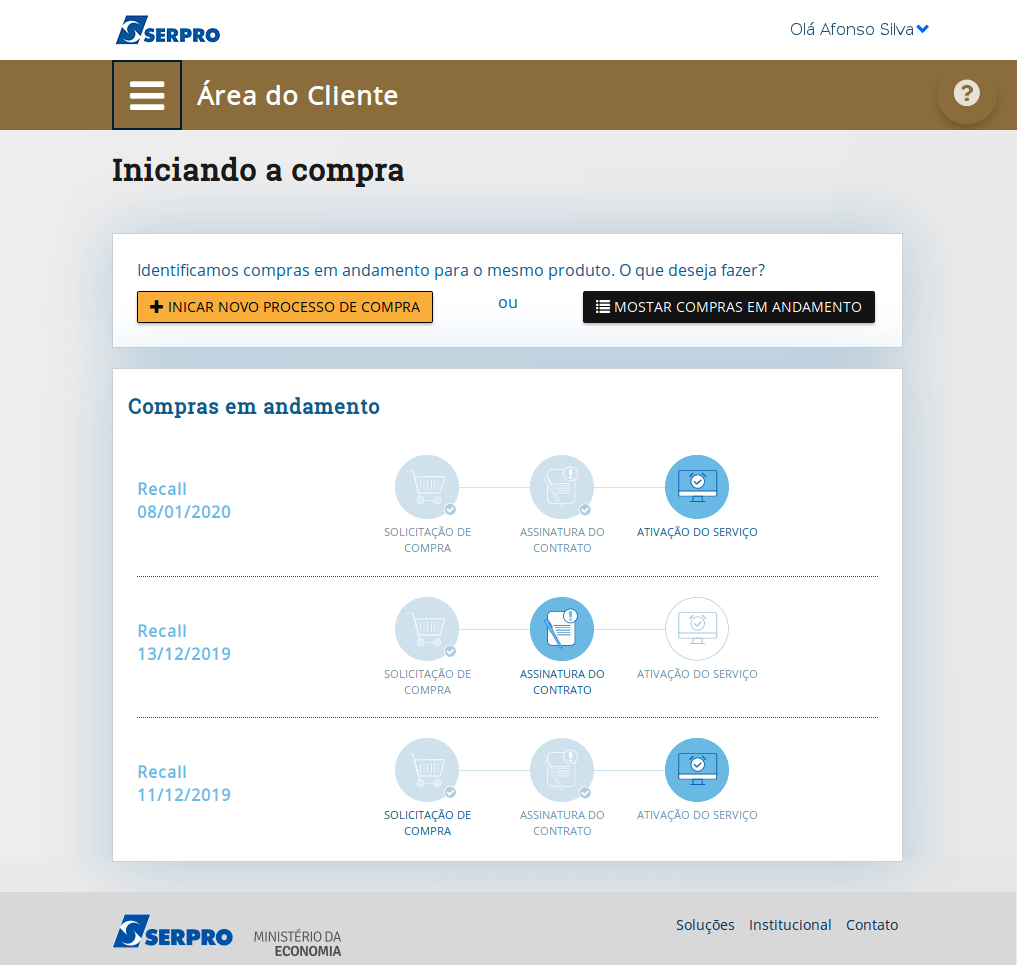Open the Recall 13/12/2019 purchase entry

tap(184, 642)
